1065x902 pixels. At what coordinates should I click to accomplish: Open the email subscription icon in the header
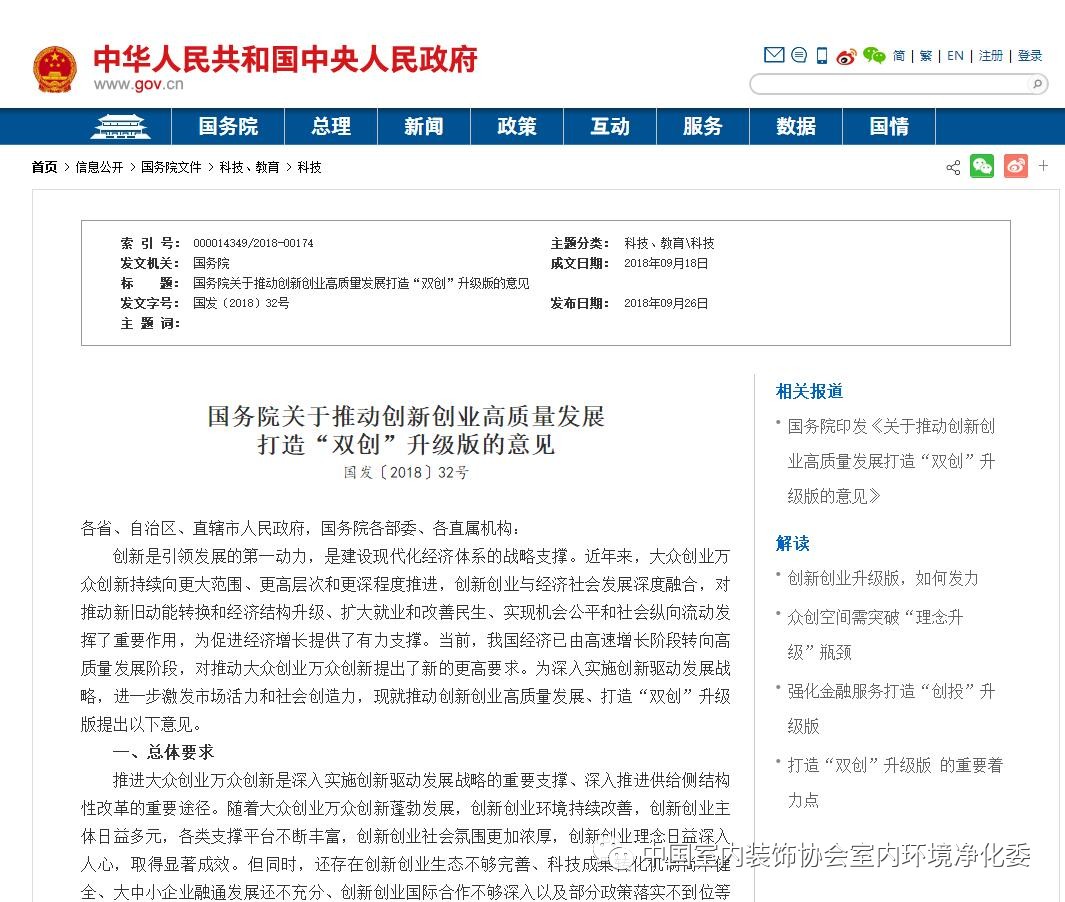tap(774, 55)
